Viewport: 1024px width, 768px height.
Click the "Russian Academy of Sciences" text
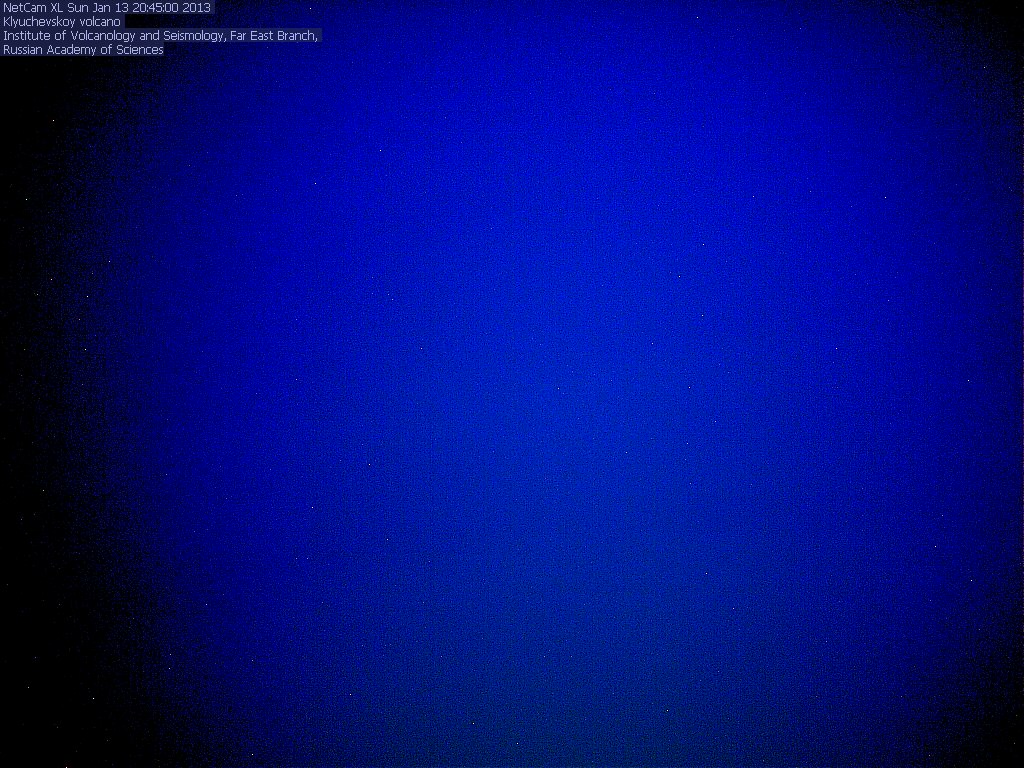(x=83, y=50)
